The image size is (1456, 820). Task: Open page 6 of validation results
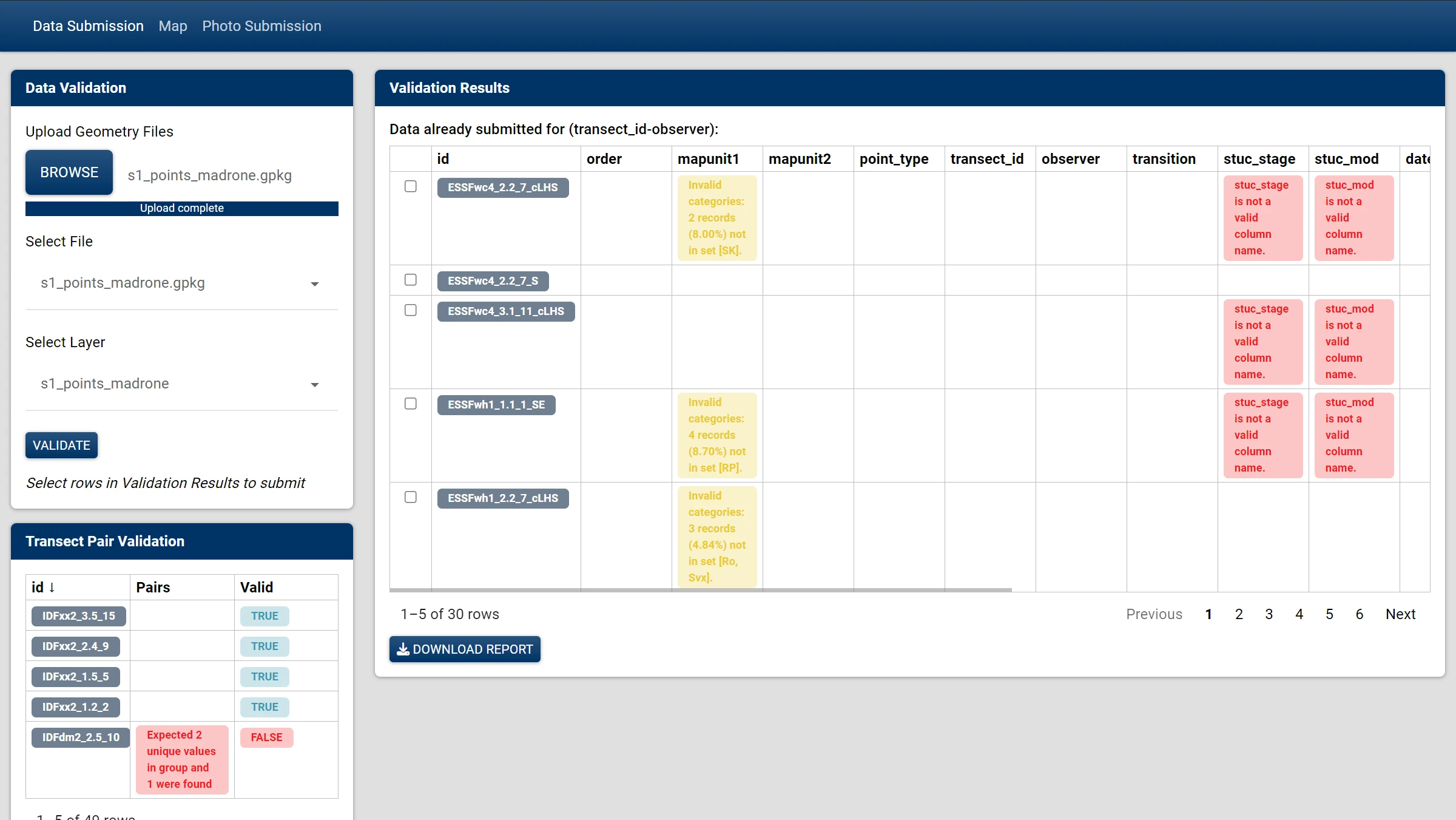pyautogui.click(x=1360, y=614)
